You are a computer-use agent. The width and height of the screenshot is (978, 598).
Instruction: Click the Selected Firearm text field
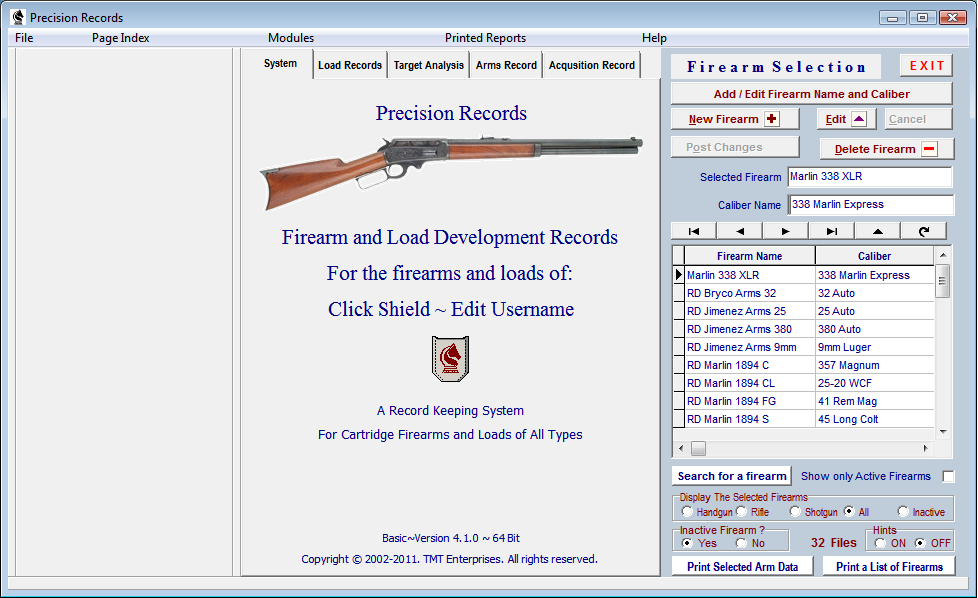[869, 177]
